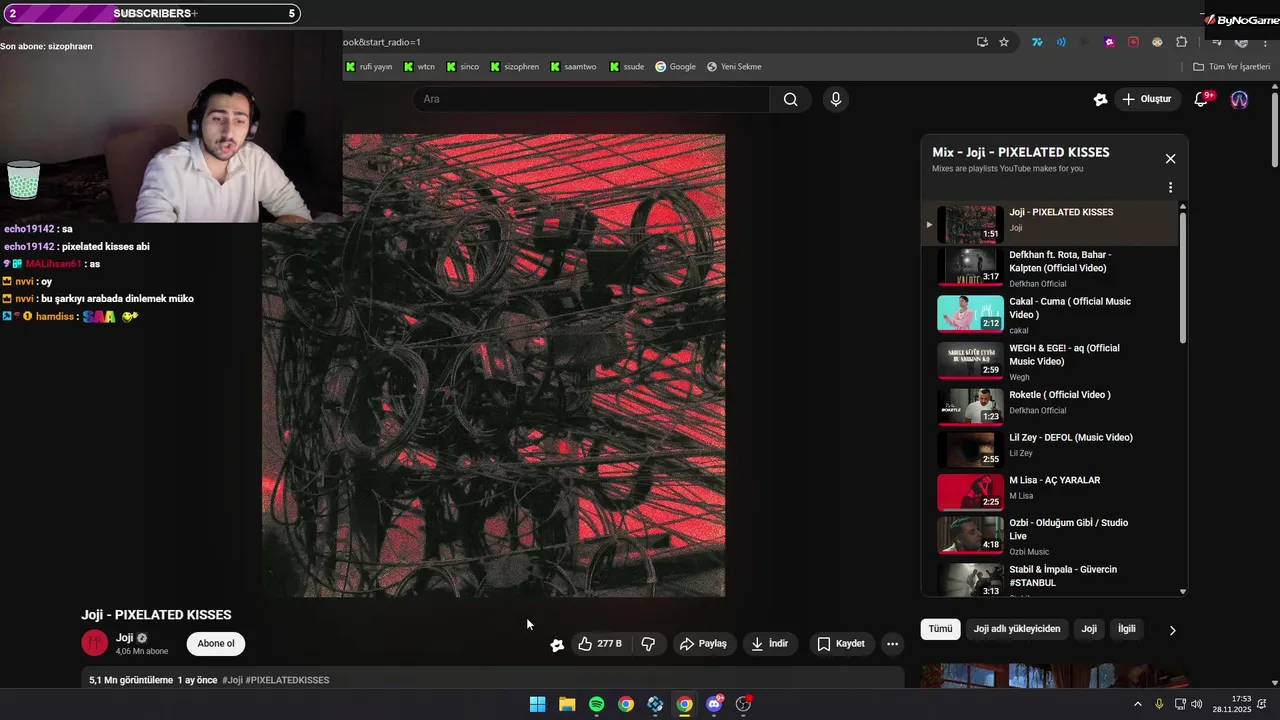Open the sizophren bookmark
Viewport: 1280px width, 720px height.
tap(514, 67)
